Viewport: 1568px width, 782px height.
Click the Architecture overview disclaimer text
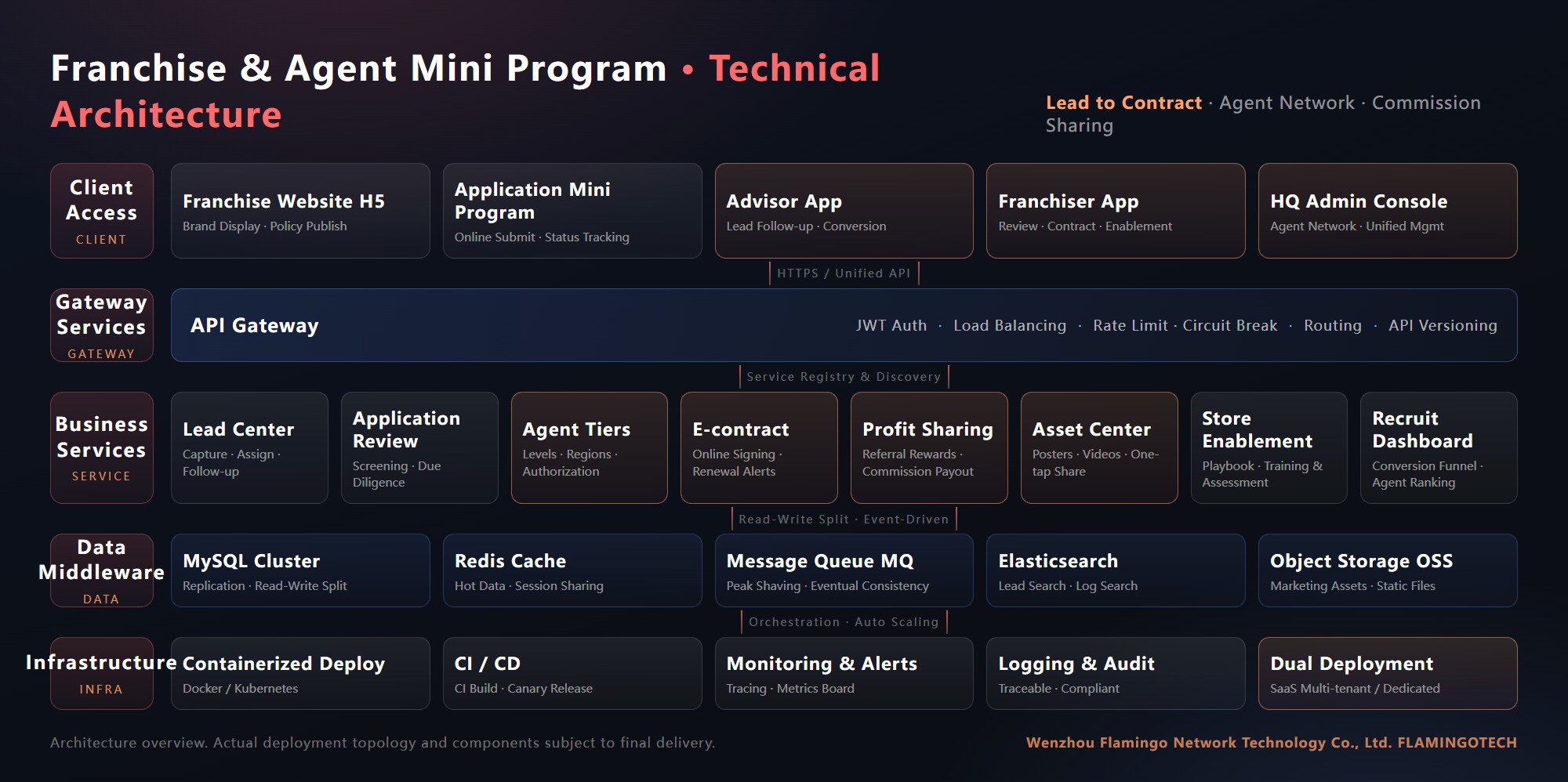[383, 742]
